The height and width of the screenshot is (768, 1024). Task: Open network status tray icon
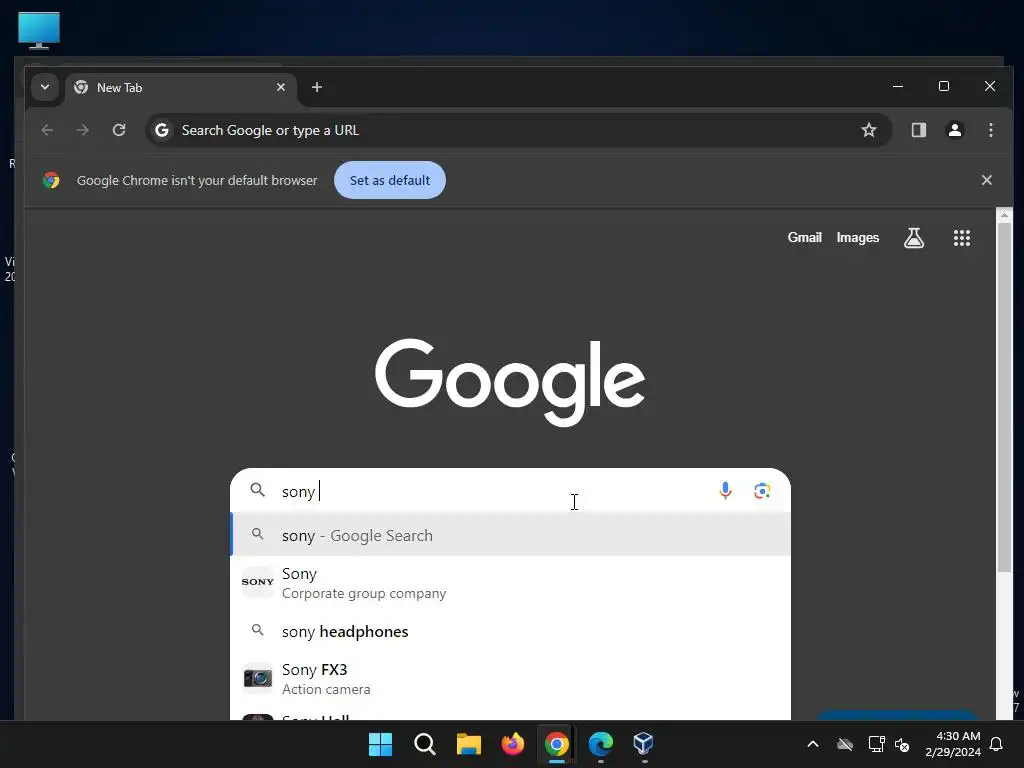point(876,744)
